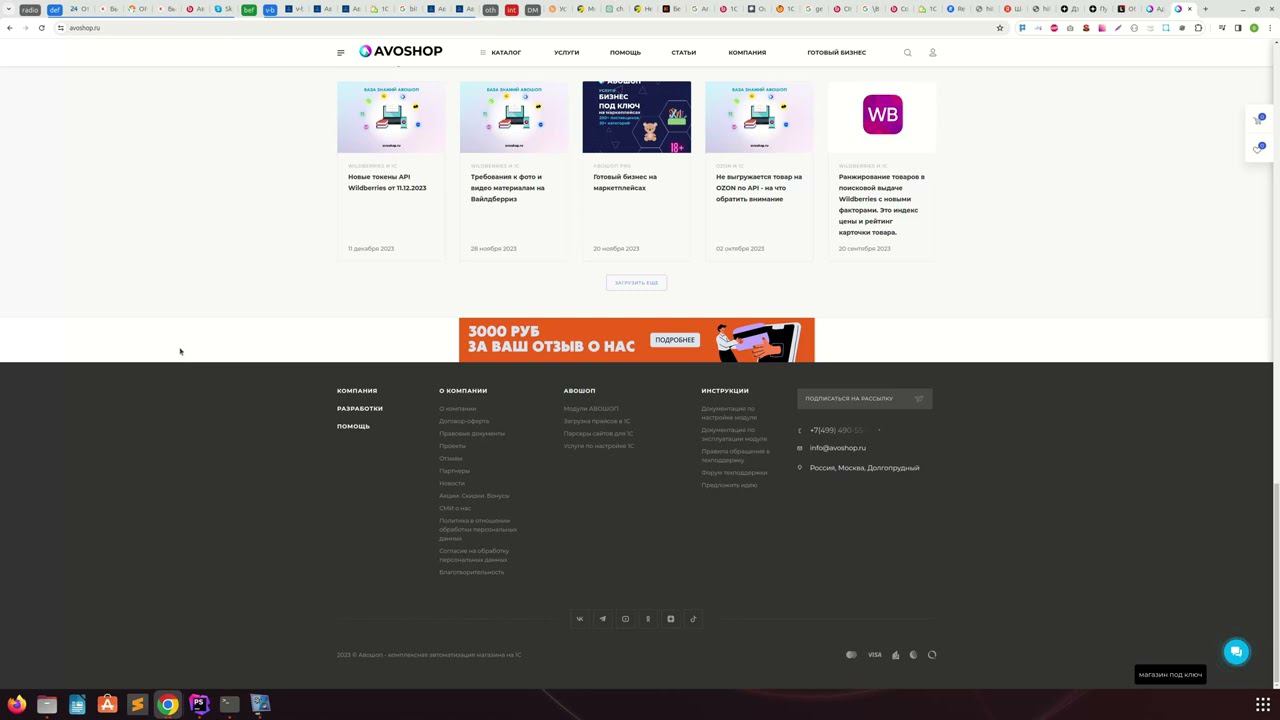The width and height of the screenshot is (1280, 720).
Task: Open footer link Форум техподдержки
Action: pyautogui.click(x=734, y=473)
